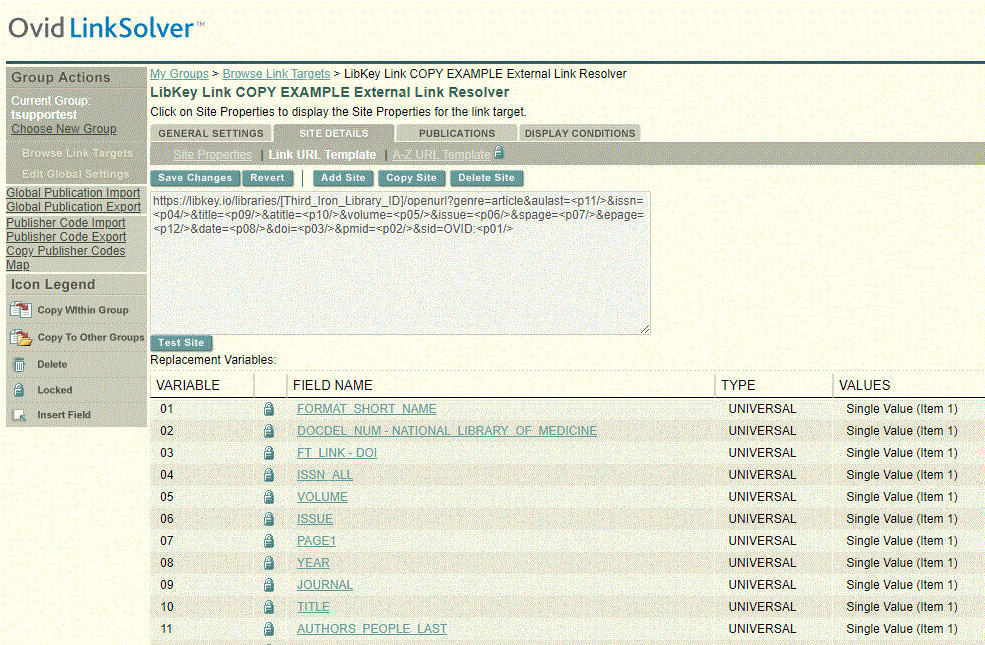Click the TYPE column header
Screen dimensions: 985x645
(x=738, y=385)
